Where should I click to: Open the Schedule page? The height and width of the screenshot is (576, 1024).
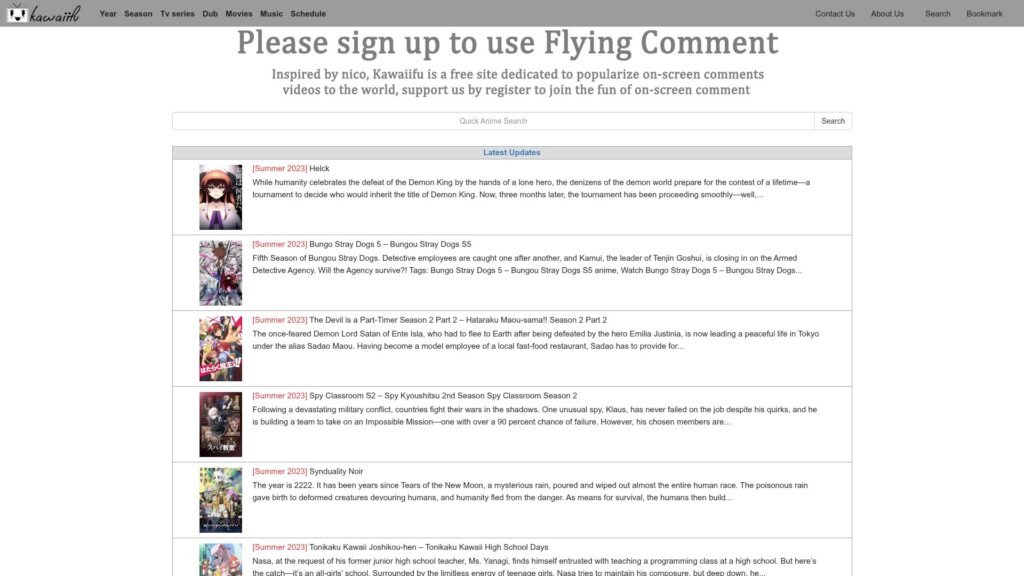click(x=308, y=14)
